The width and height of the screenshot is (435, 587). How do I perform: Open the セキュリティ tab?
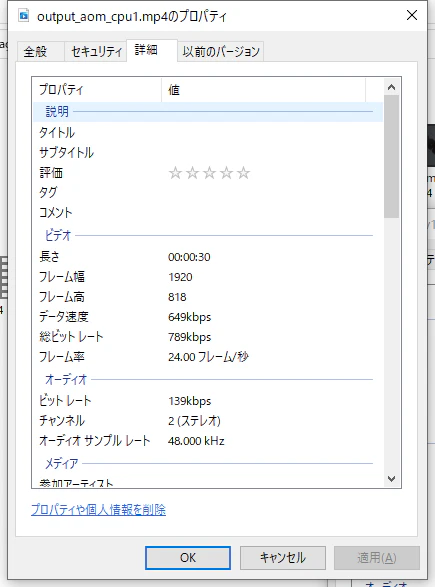(x=95, y=51)
